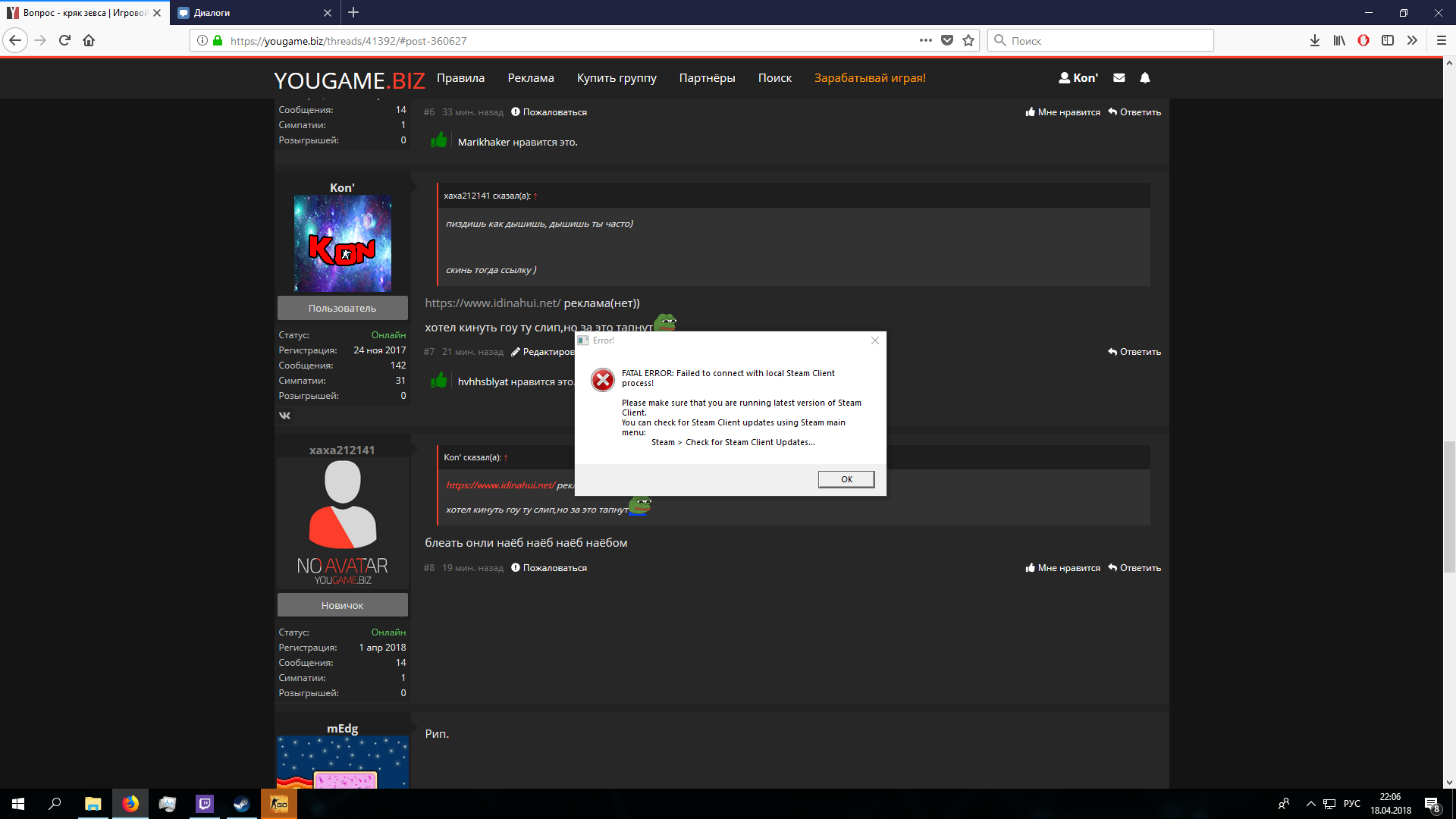
Task: Expand more toolbar tools chevron
Action: 1411,41
